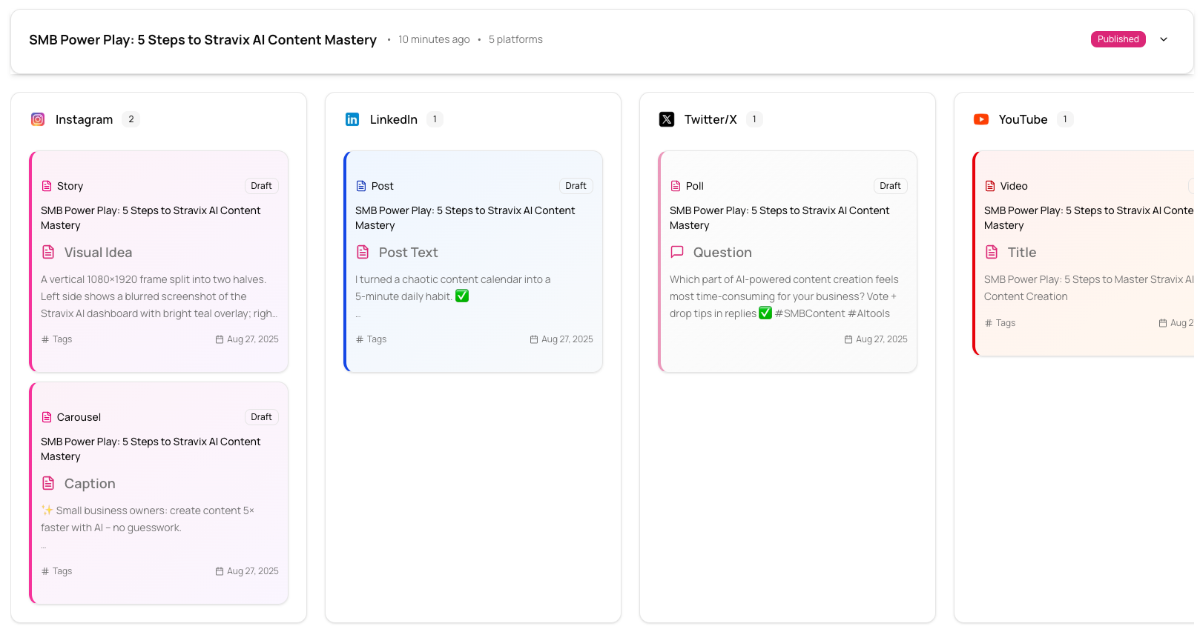
Task: Click the Twitter/X column heading label
Action: 710,119
